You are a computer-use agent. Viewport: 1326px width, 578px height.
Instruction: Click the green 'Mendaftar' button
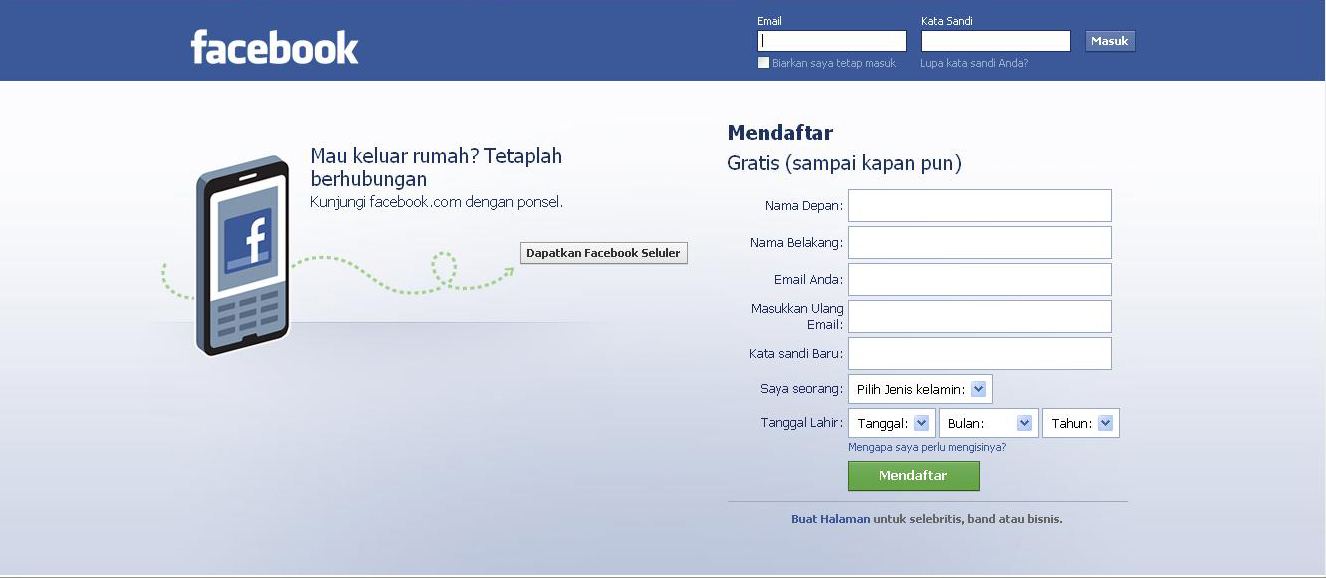(x=913, y=476)
